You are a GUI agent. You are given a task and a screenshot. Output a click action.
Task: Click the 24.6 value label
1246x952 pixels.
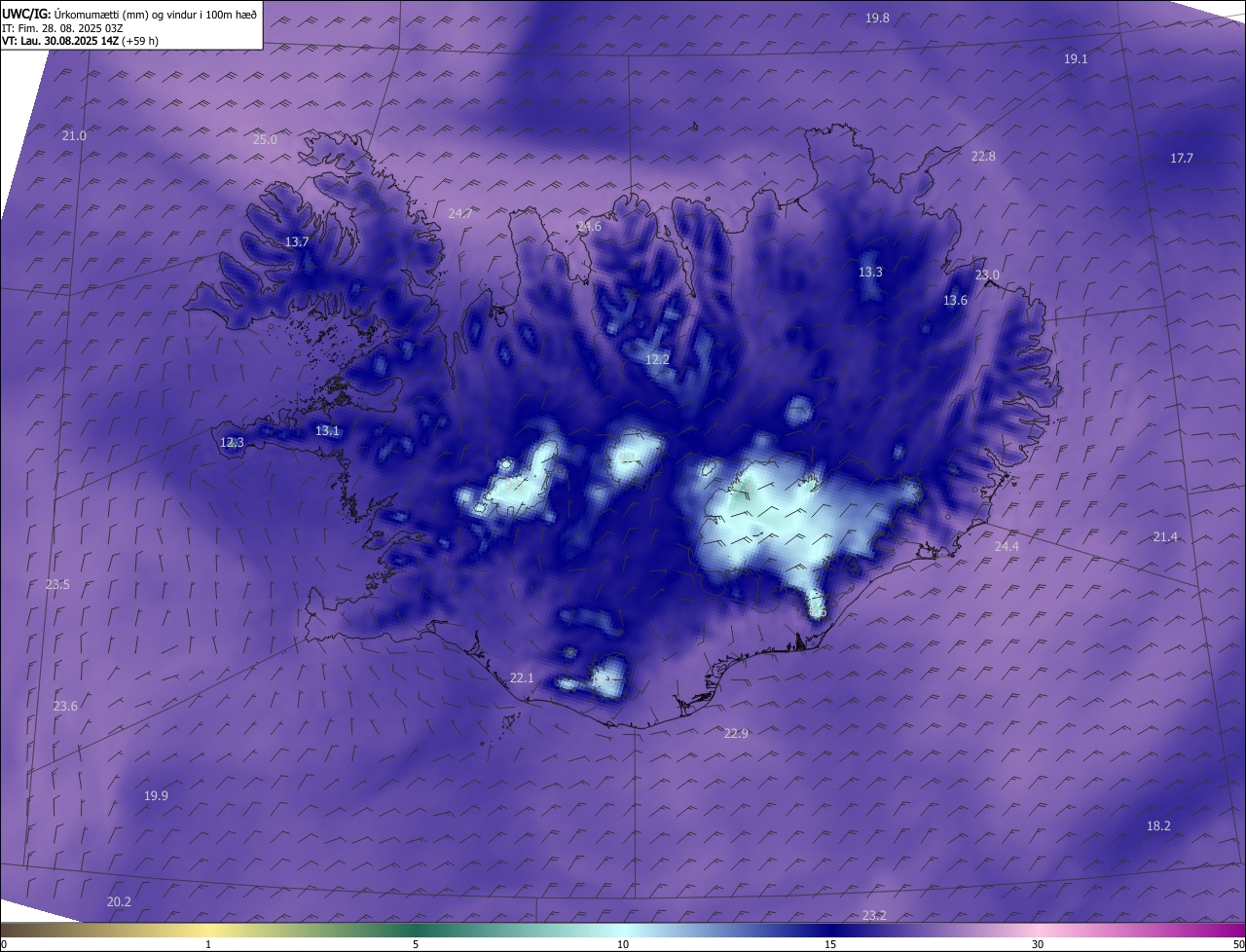pyautogui.click(x=589, y=227)
